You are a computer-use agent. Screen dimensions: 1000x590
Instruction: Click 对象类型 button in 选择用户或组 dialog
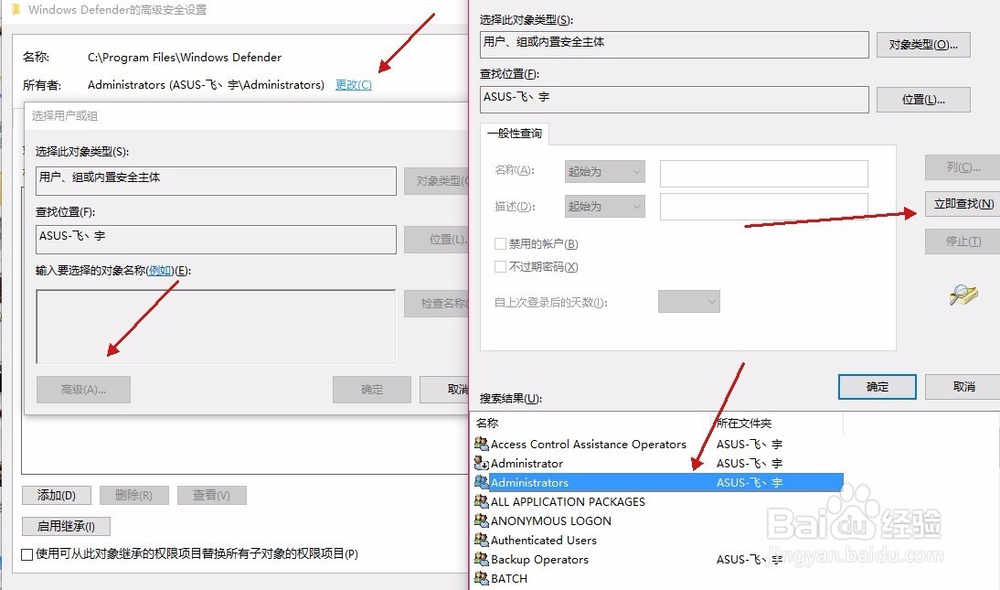pos(438,181)
